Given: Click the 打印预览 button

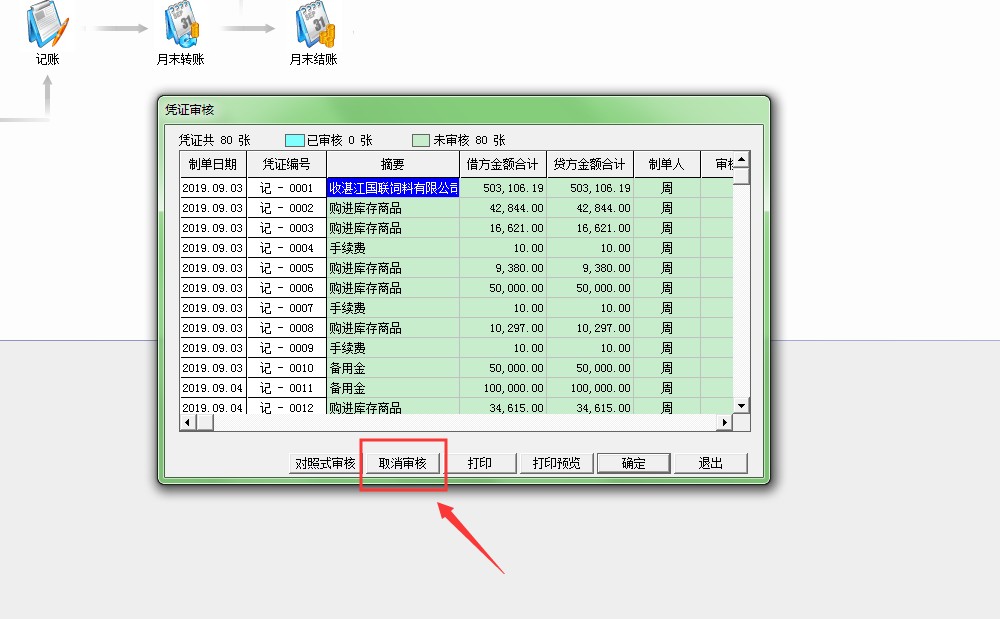Looking at the screenshot, I should [557, 463].
